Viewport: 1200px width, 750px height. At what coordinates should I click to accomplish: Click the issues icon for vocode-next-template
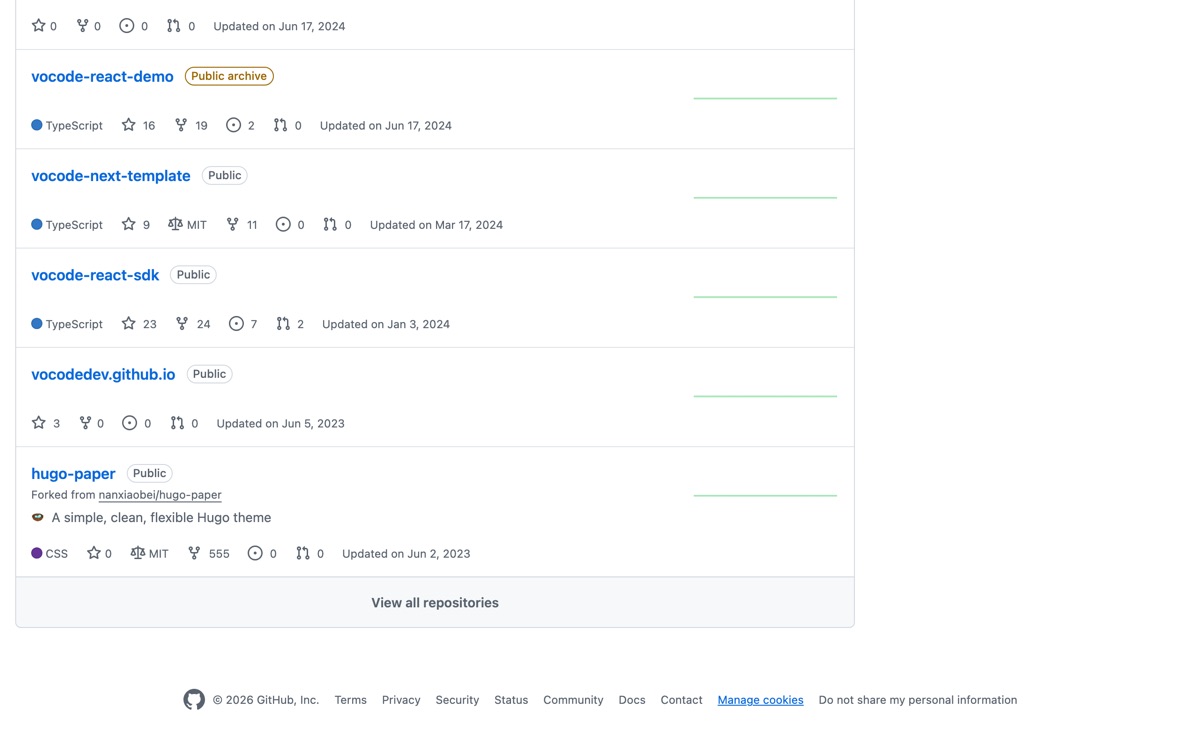(x=283, y=224)
